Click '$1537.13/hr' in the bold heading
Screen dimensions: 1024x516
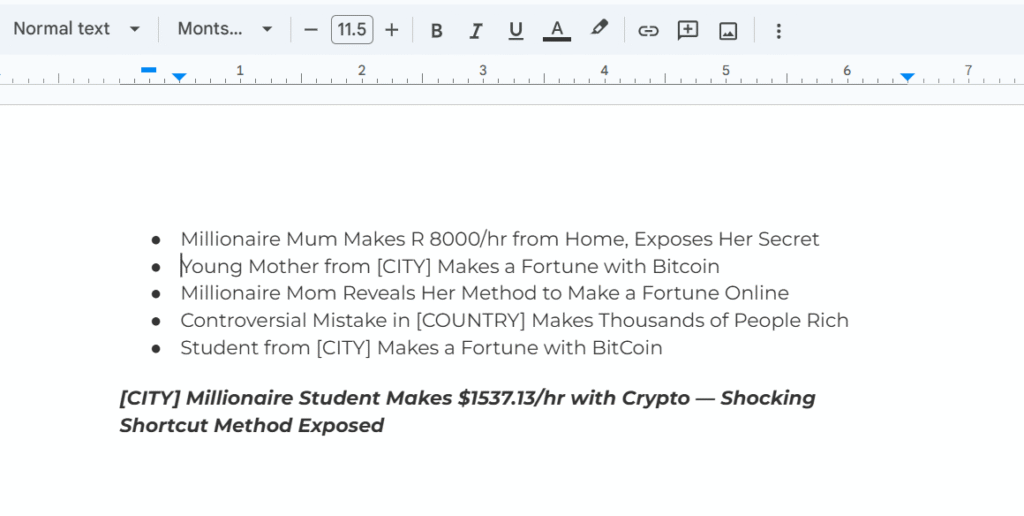[x=511, y=398]
